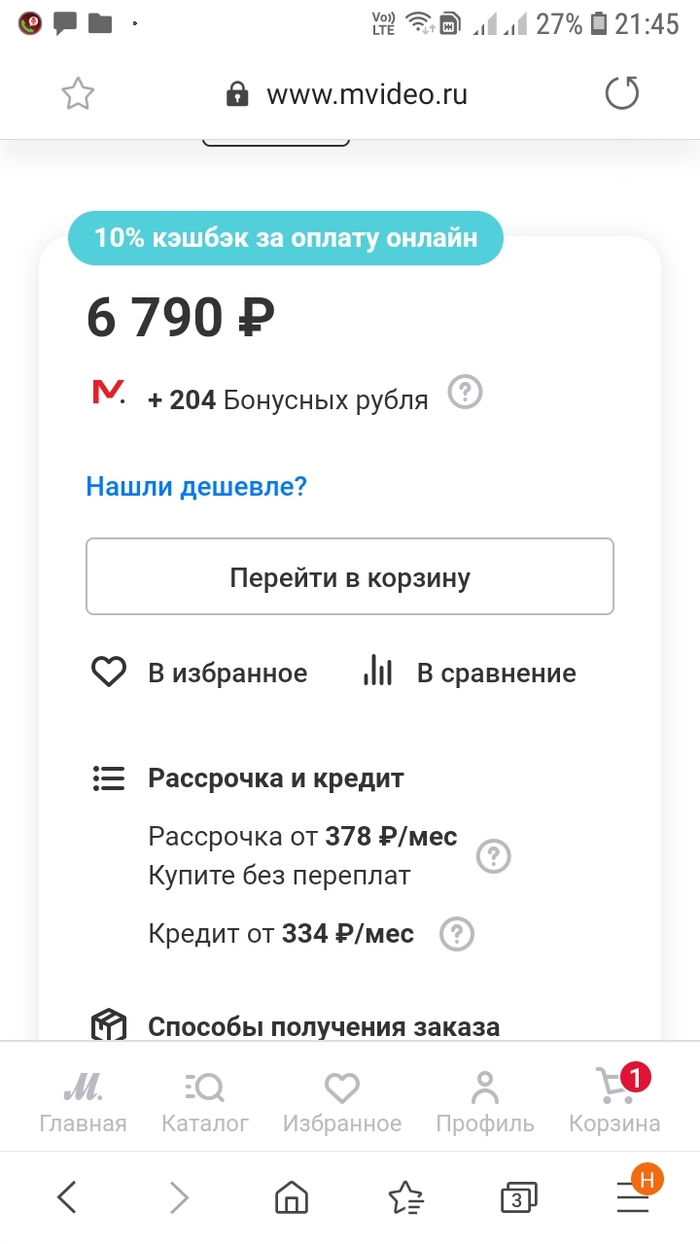Go back with the browser back arrow
The height and width of the screenshot is (1244, 700).
pyautogui.click(x=67, y=1196)
